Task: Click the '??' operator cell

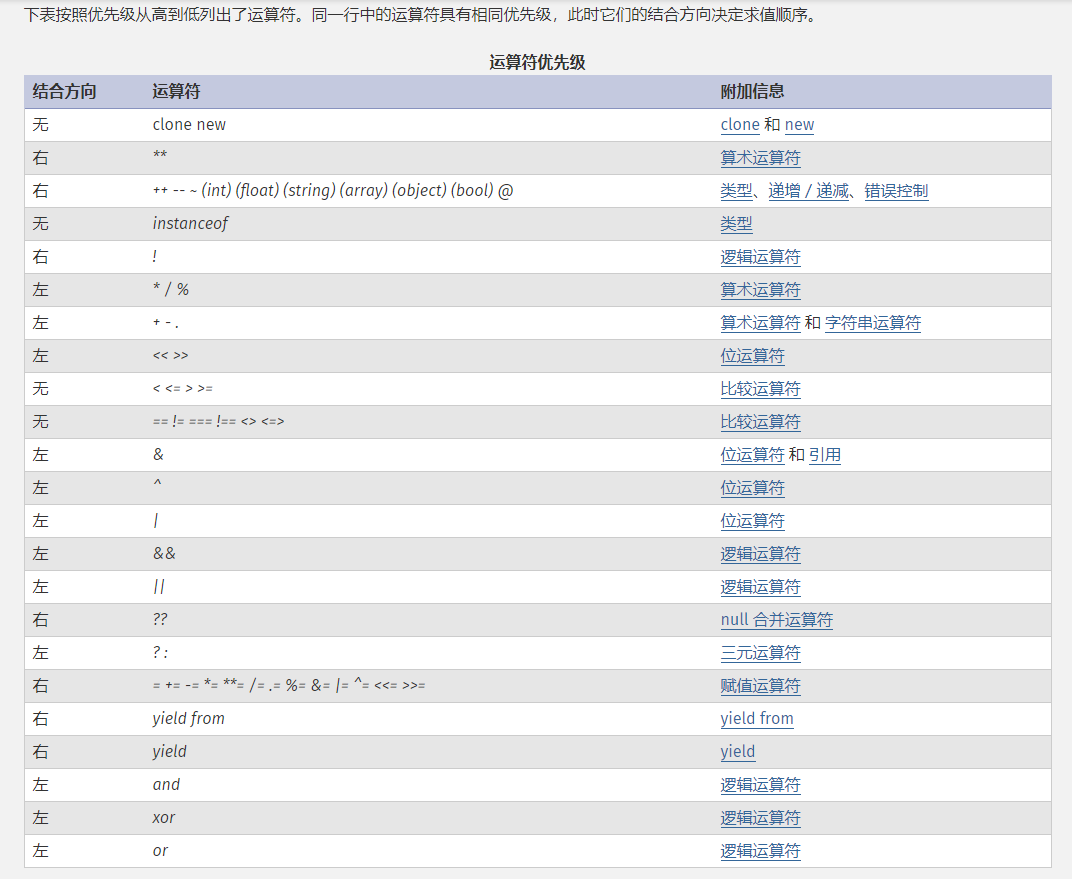Action: 160,619
